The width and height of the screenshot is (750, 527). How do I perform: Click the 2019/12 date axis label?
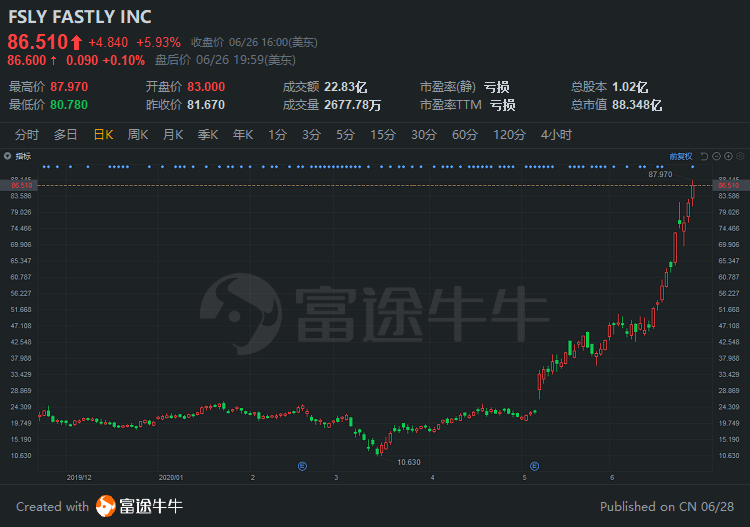[79, 477]
